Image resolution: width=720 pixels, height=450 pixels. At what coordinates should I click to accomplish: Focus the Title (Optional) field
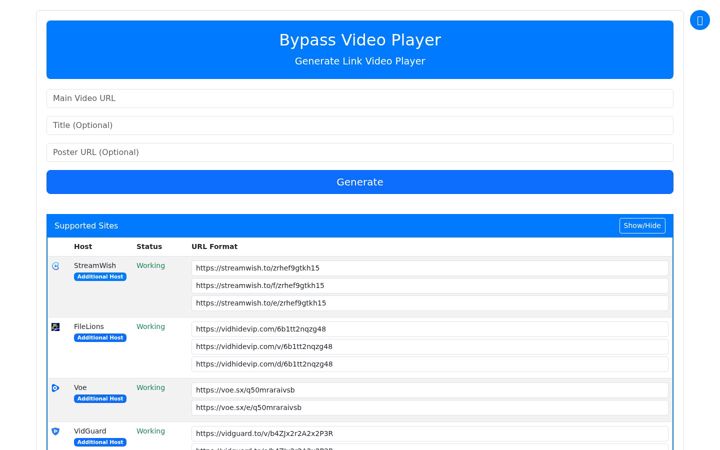[360, 125]
